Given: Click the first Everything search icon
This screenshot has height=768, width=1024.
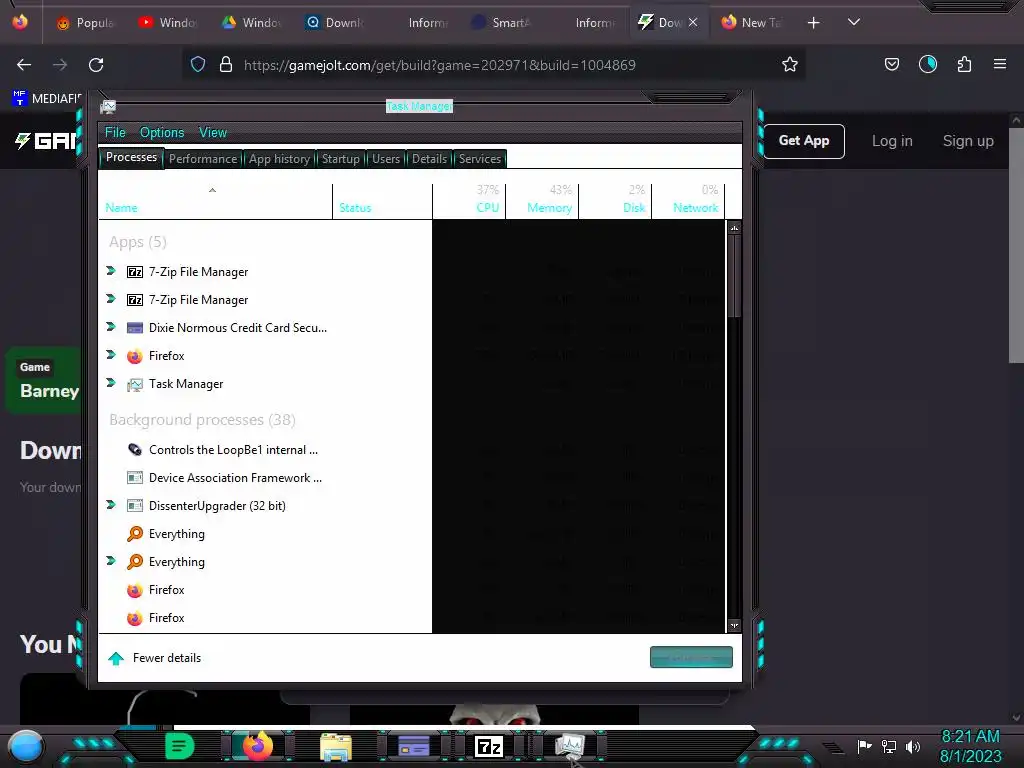Looking at the screenshot, I should click(x=135, y=534).
